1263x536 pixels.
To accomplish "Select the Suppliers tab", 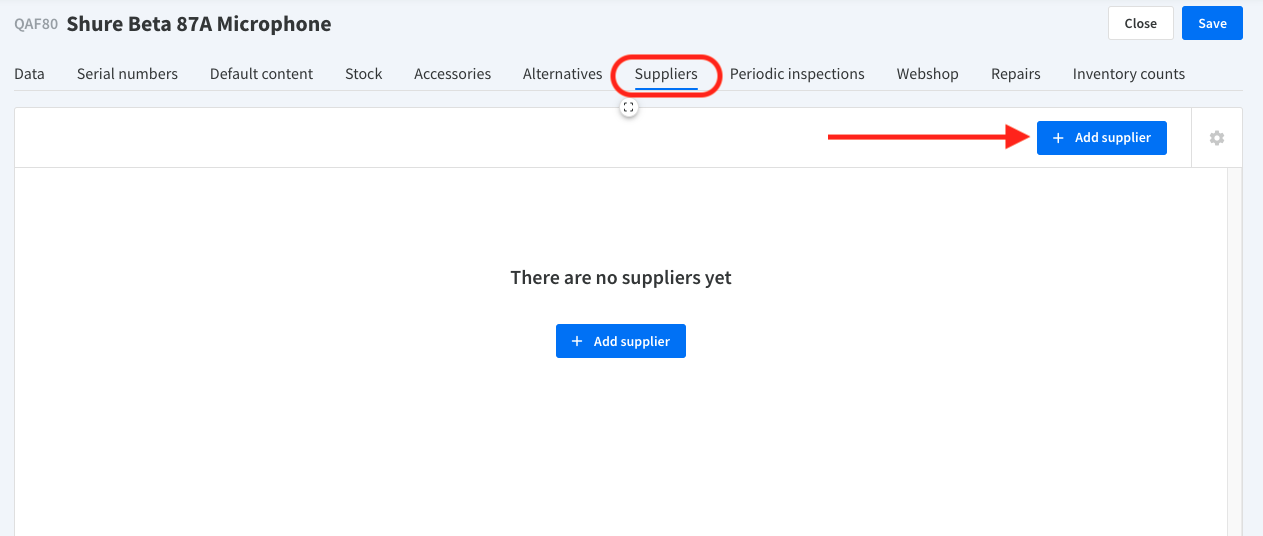I will [x=666, y=74].
